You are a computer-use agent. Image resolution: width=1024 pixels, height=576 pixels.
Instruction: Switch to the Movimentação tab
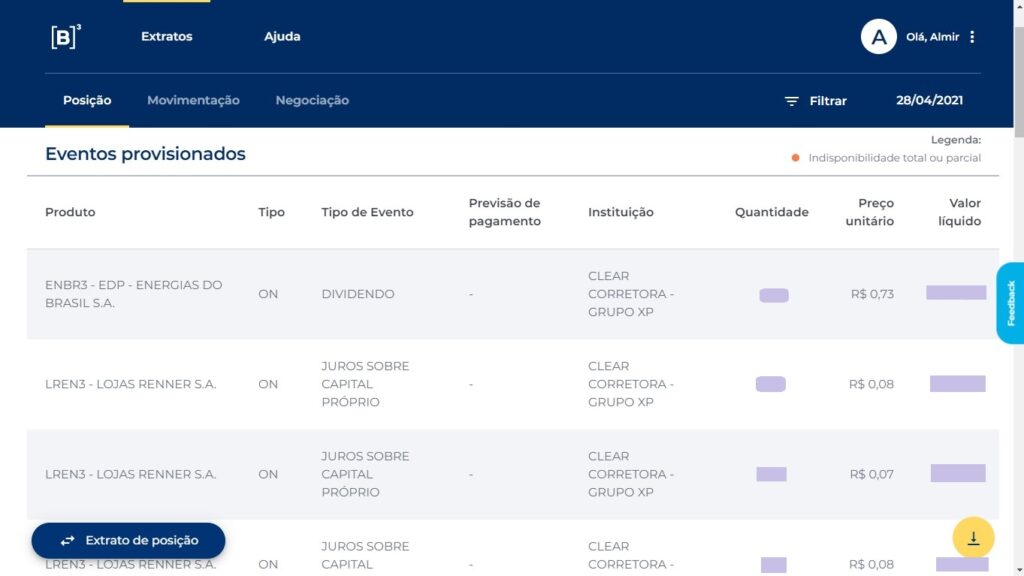(x=193, y=100)
